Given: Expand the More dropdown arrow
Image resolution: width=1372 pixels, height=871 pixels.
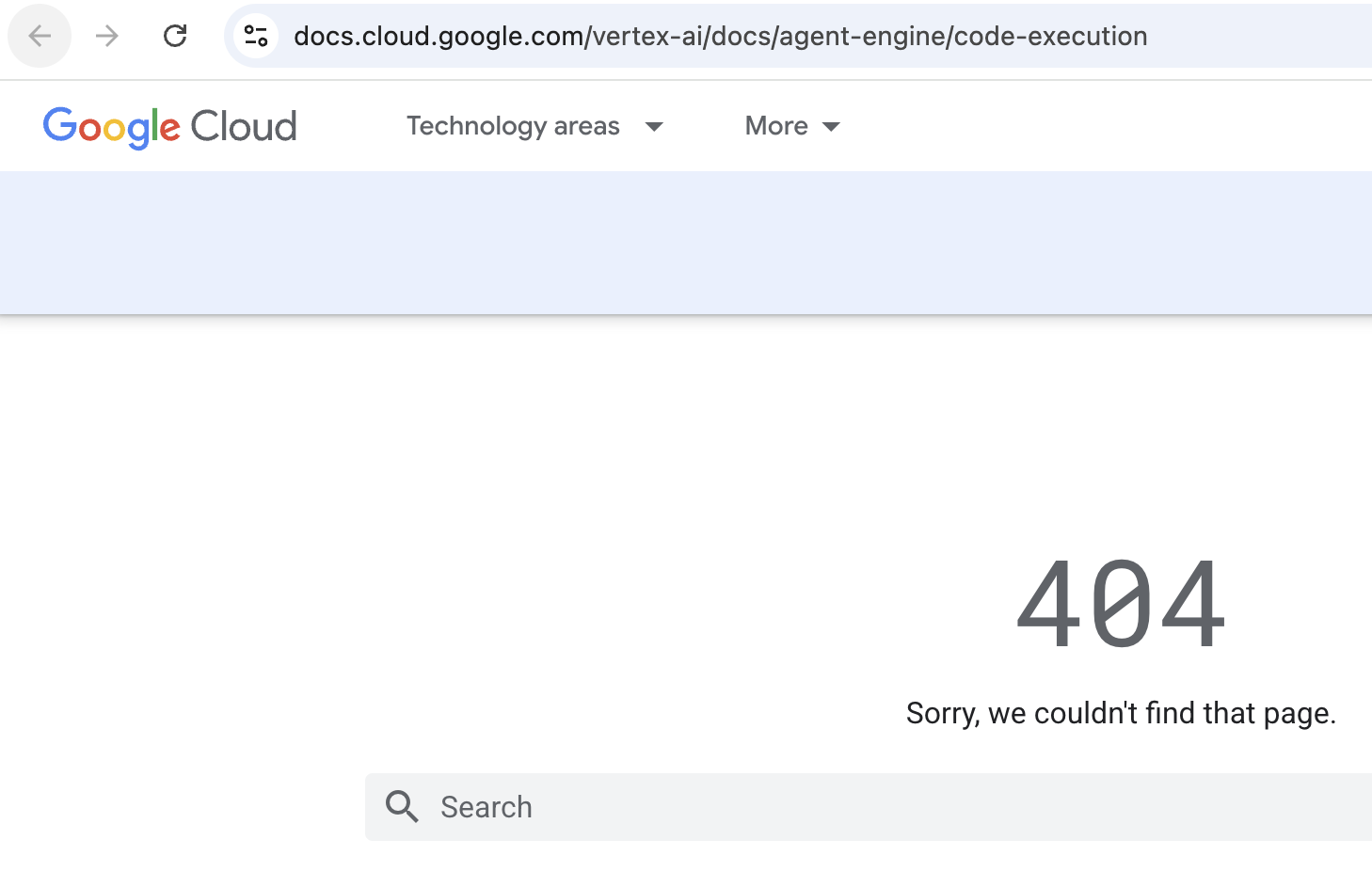Looking at the screenshot, I should tap(831, 126).
